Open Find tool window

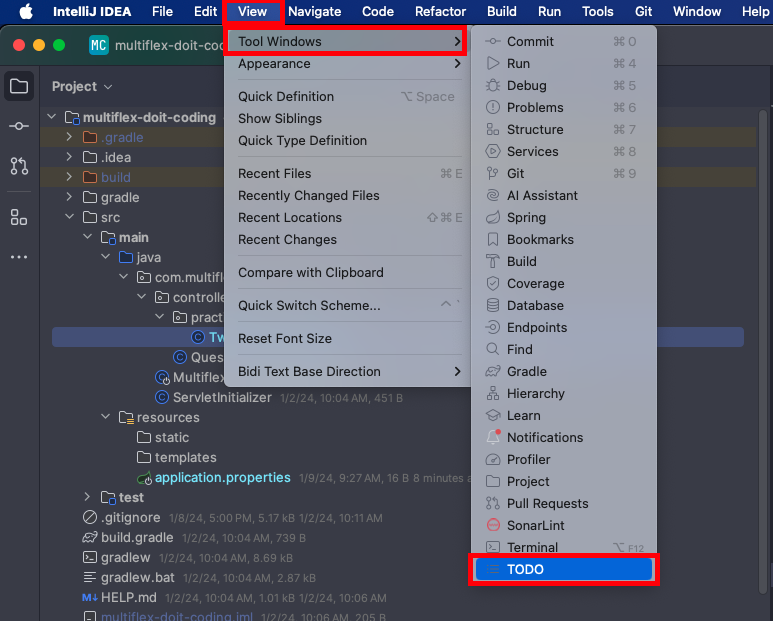tap(563, 349)
